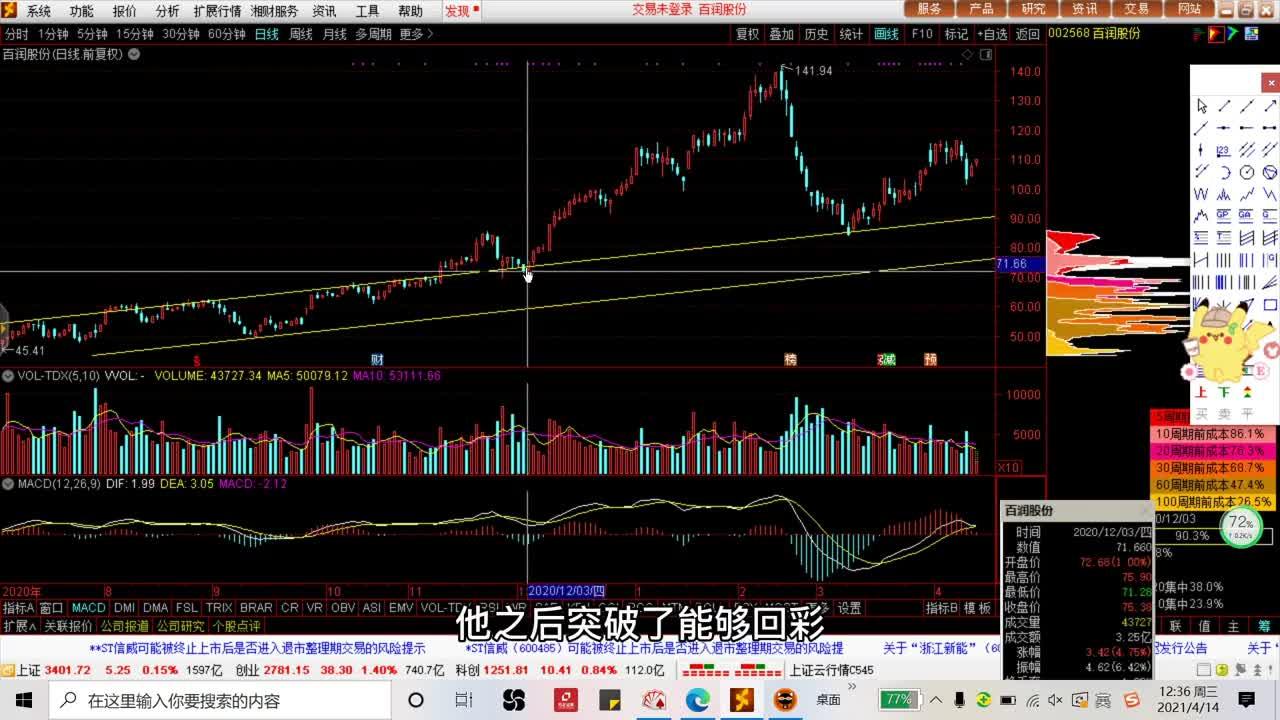Screen dimensions: 1280x720
Task: Open the 百润股份 chart title dropdown arrow
Action: pyautogui.click(x=134, y=54)
